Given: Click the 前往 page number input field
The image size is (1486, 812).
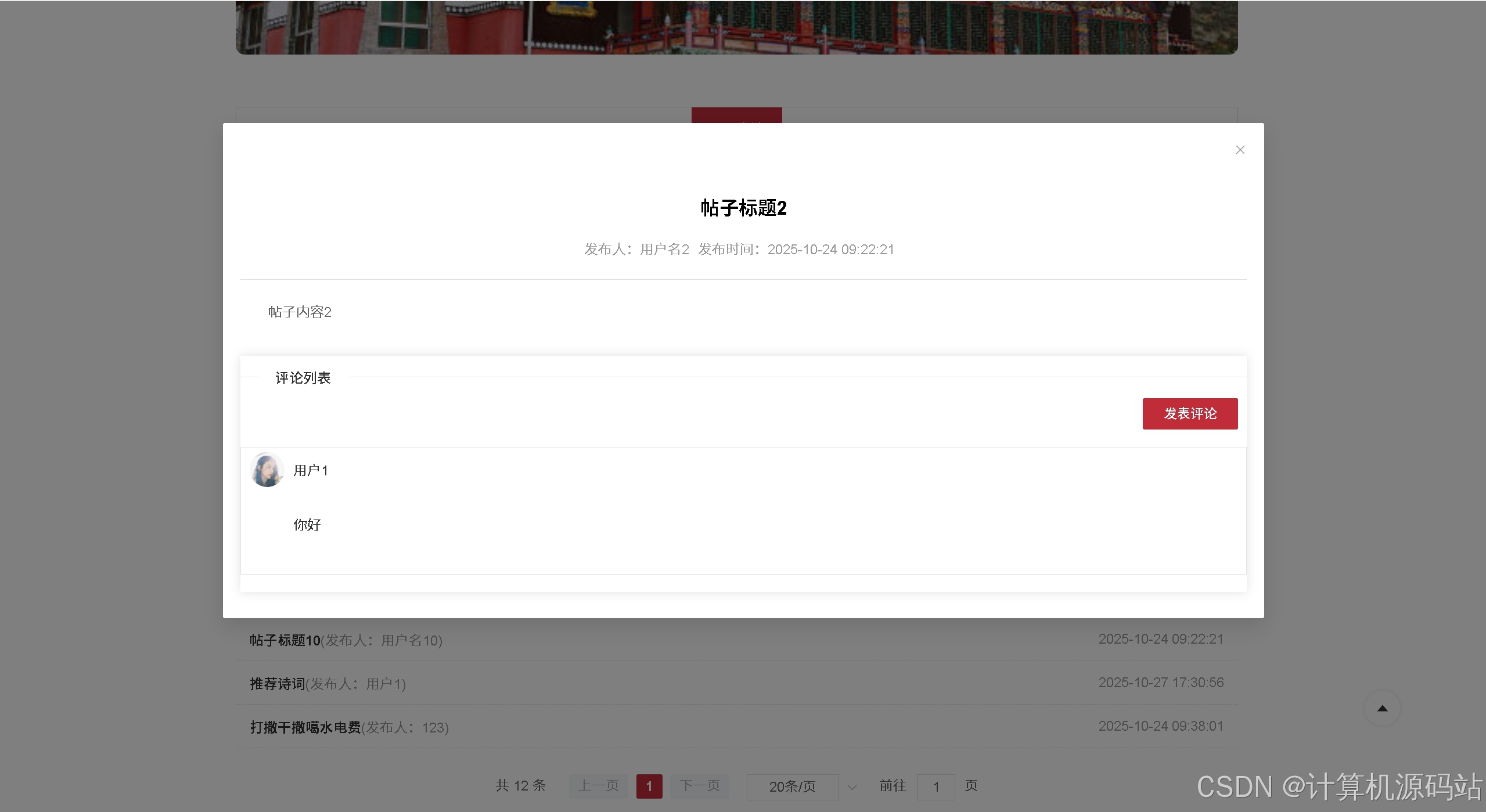Looking at the screenshot, I should click(936, 786).
